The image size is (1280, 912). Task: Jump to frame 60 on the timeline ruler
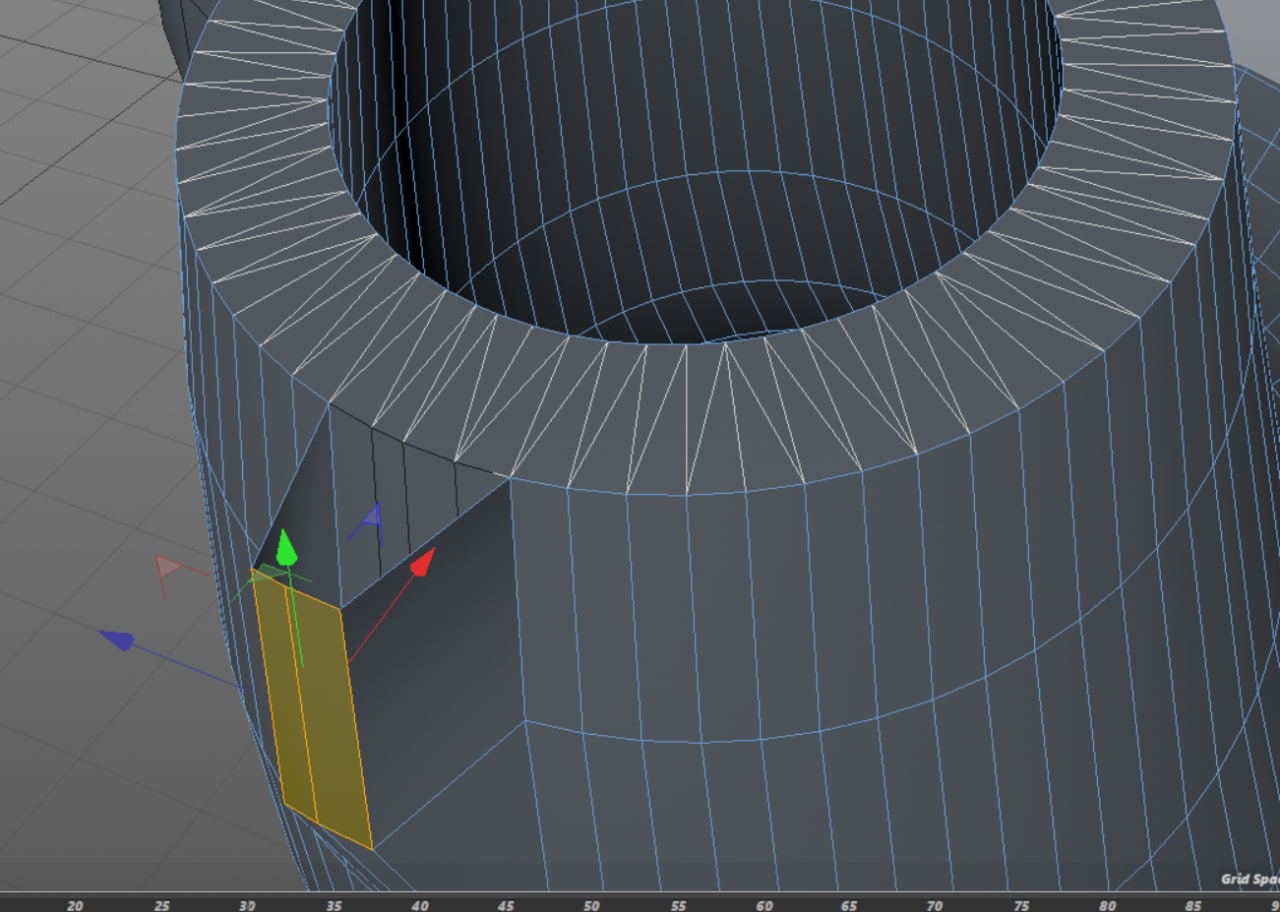tap(763, 905)
